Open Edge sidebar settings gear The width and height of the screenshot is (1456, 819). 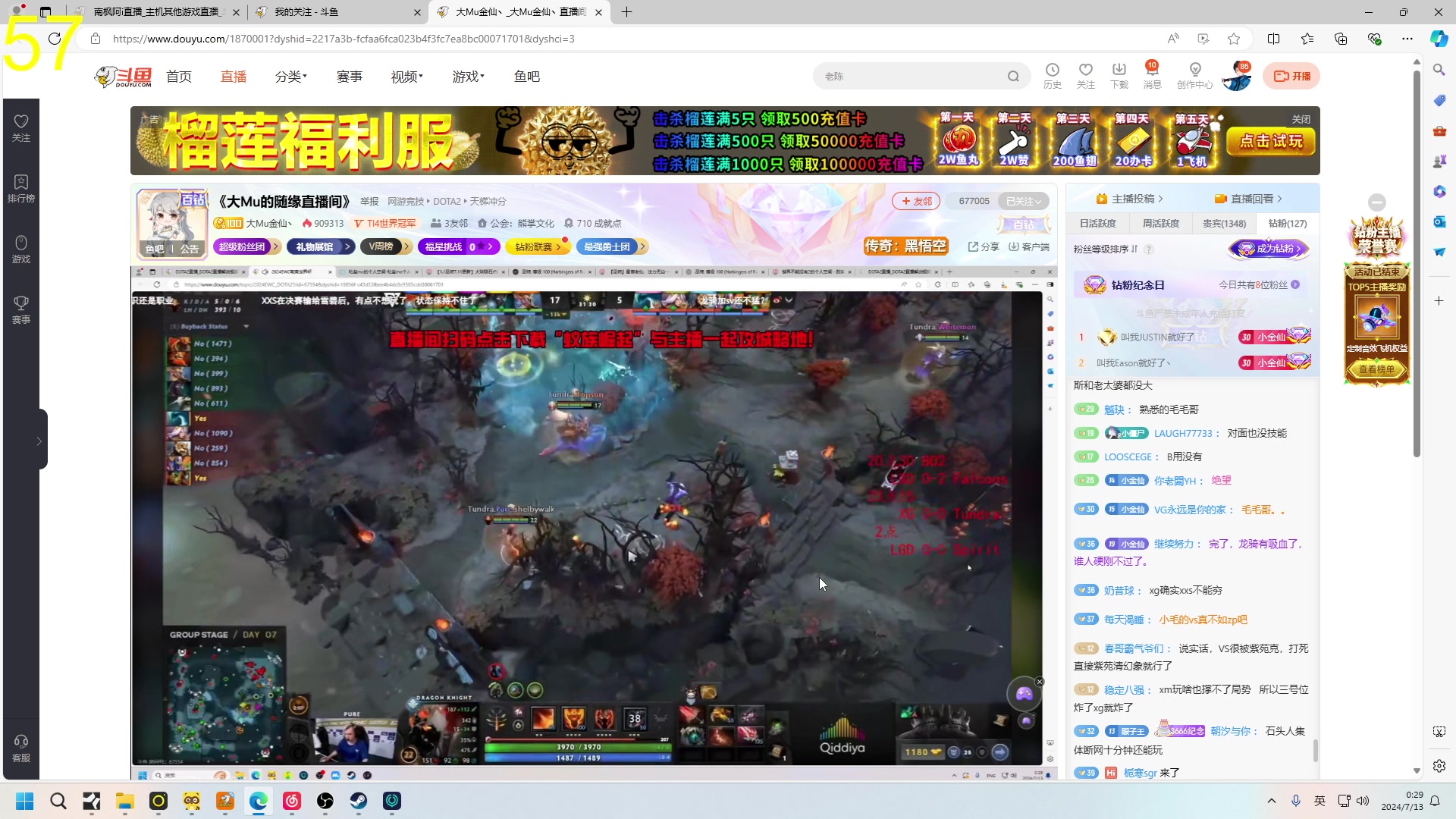[1439, 766]
